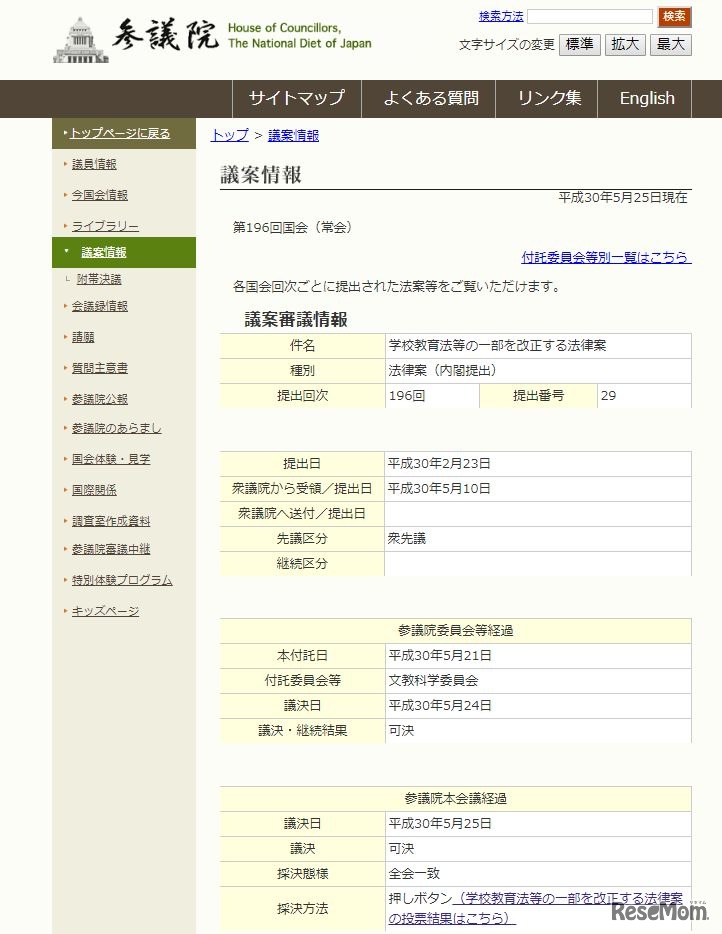722x934 pixels.
Task: Open 参議院審議中継 in the sidebar
Action: coord(111,549)
